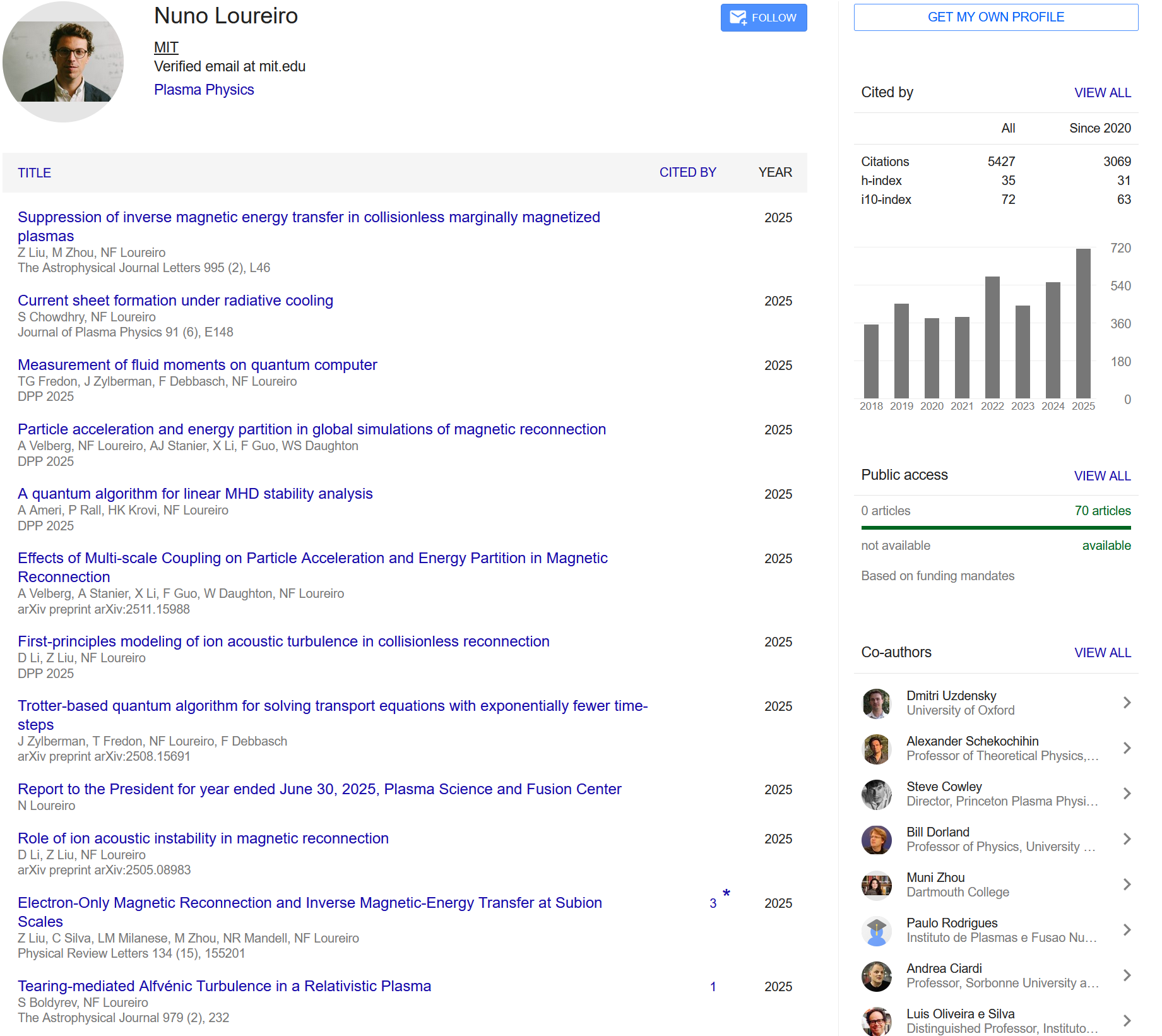The height and width of the screenshot is (1036, 1162).
Task: View all Co-authors
Action: click(1103, 653)
